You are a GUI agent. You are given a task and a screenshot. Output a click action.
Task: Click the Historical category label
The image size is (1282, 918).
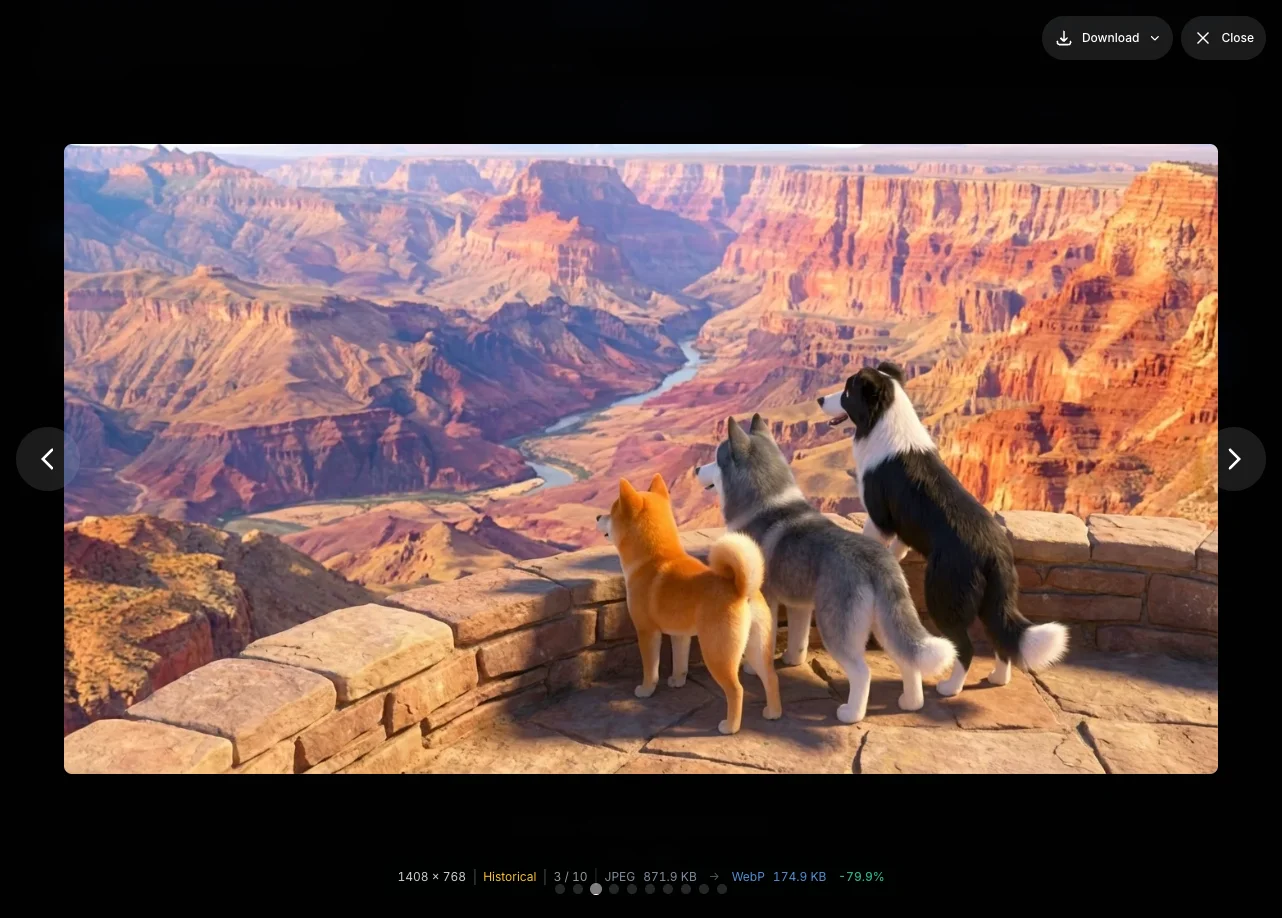coord(509,877)
